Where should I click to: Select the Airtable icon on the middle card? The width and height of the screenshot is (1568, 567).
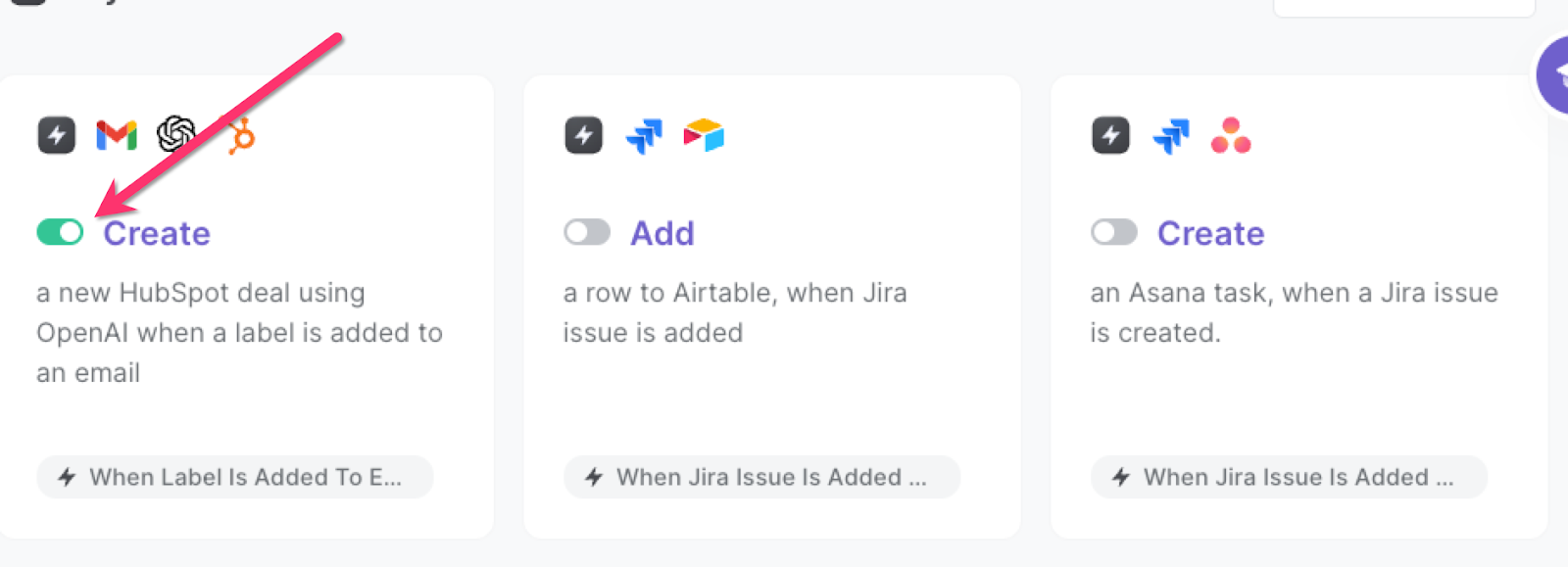coord(703,135)
